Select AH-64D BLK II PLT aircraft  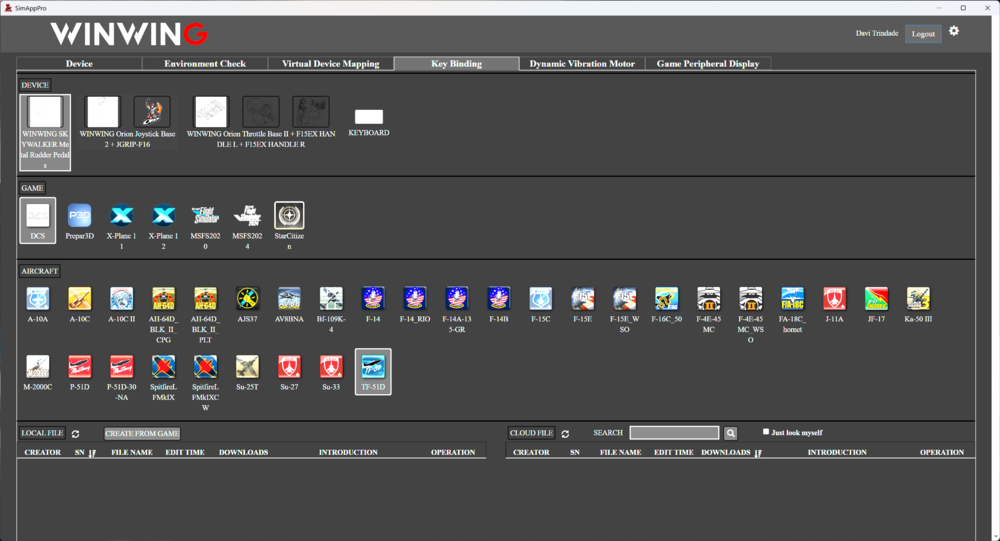(x=205, y=299)
